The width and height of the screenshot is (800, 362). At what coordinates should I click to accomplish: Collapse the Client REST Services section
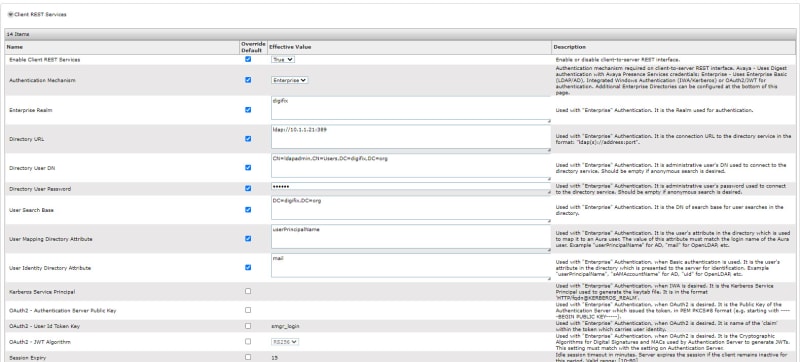point(10,14)
